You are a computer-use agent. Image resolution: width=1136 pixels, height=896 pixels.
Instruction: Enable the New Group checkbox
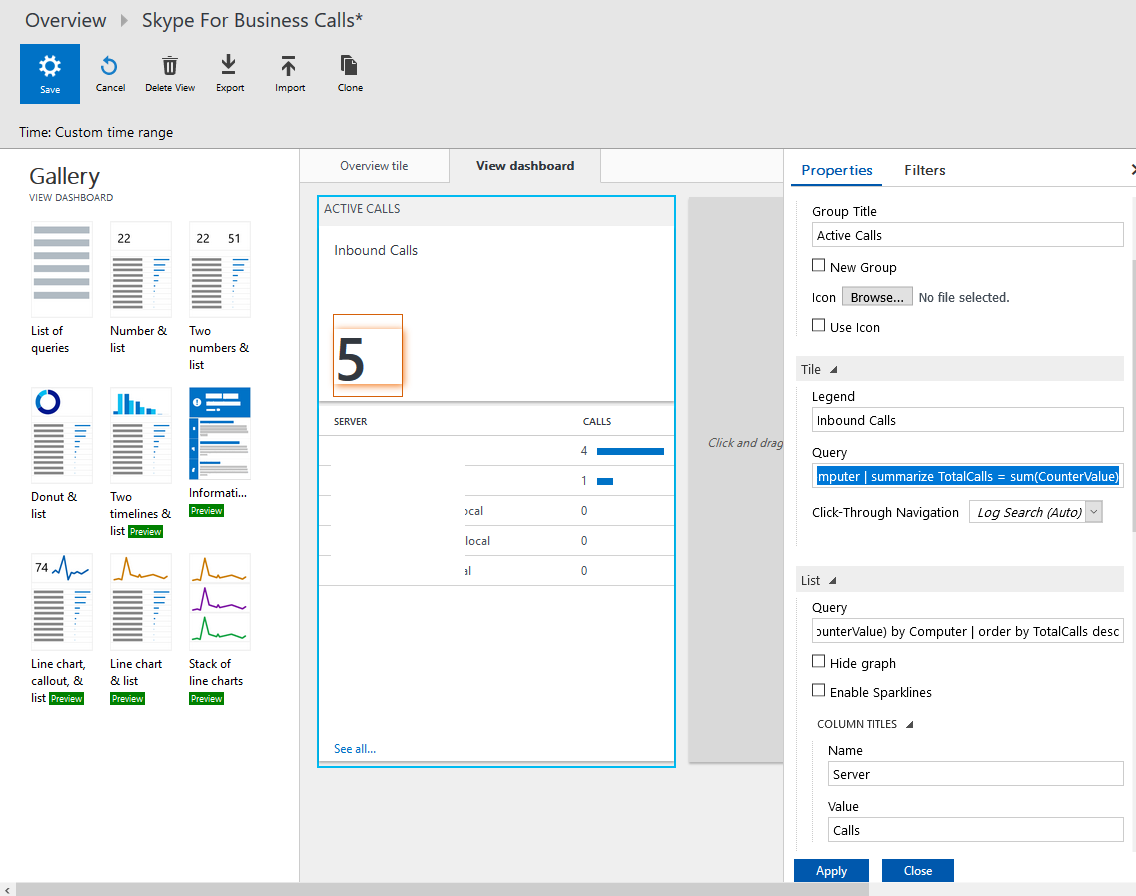pyautogui.click(x=819, y=266)
